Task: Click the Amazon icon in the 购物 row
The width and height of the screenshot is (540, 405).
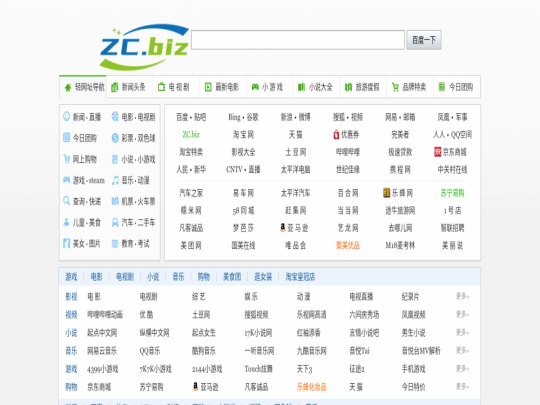Action: [195, 386]
